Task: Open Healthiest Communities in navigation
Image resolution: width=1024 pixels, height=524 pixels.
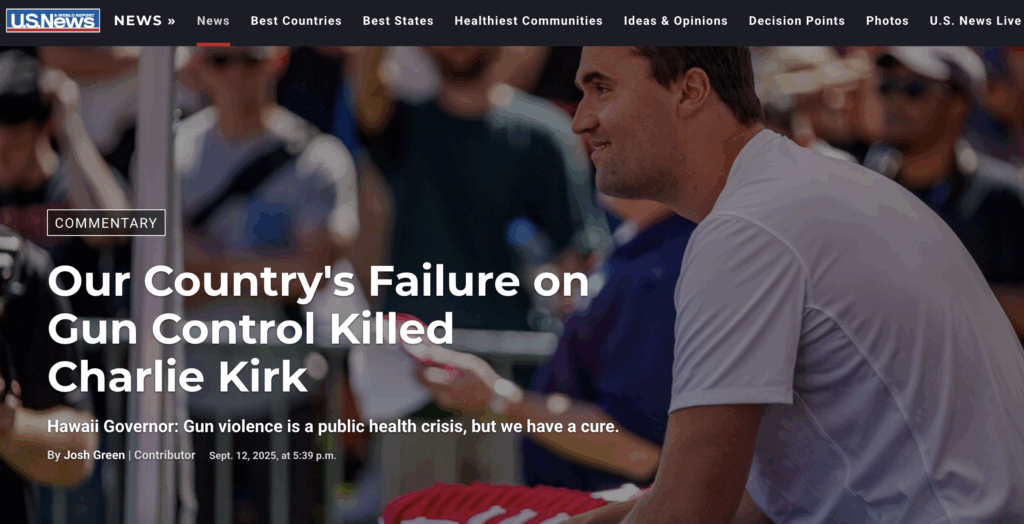Action: pyautogui.click(x=528, y=21)
